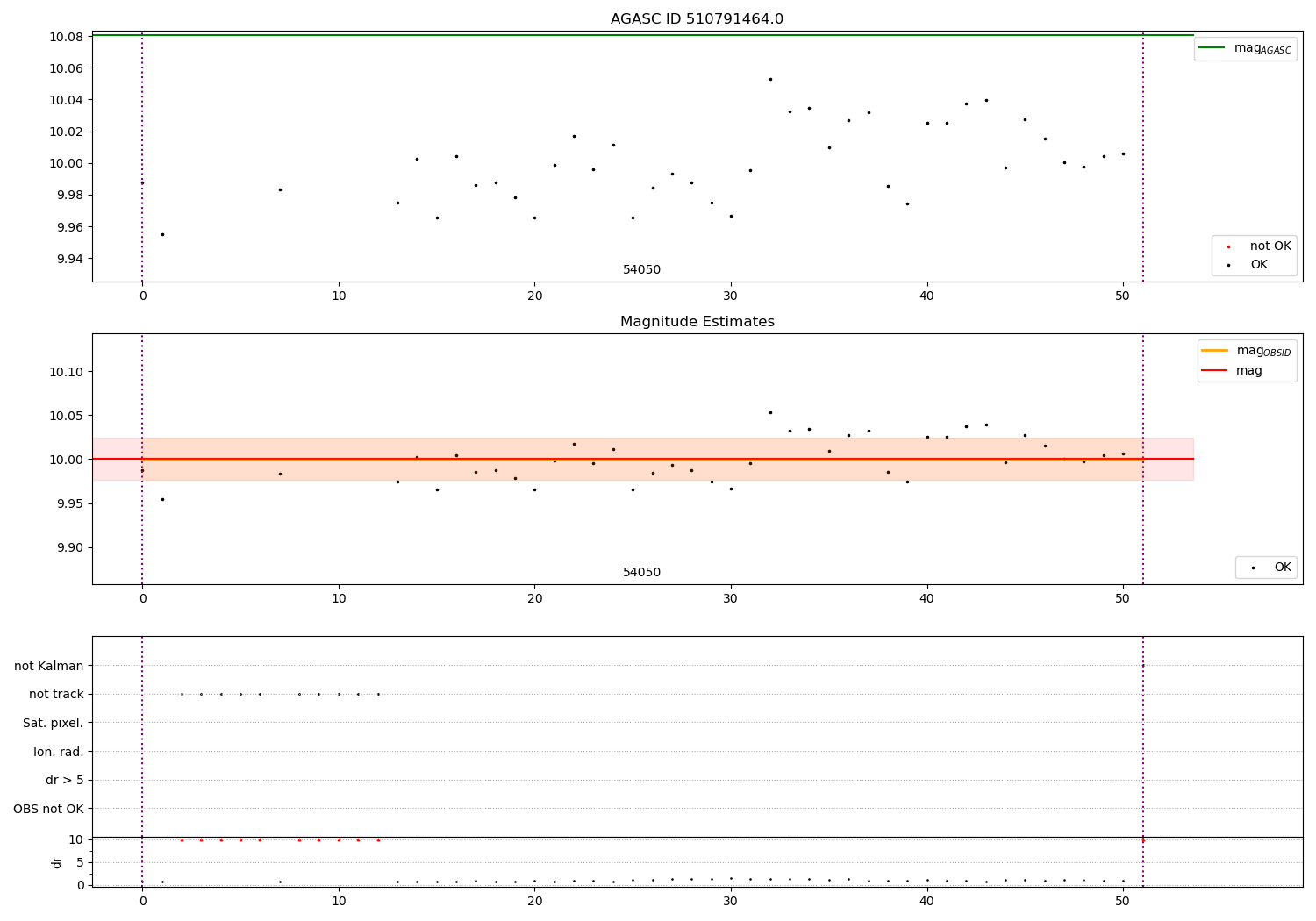Click the red mag legend line swatch
The image size is (1316, 921).
click(x=1214, y=370)
